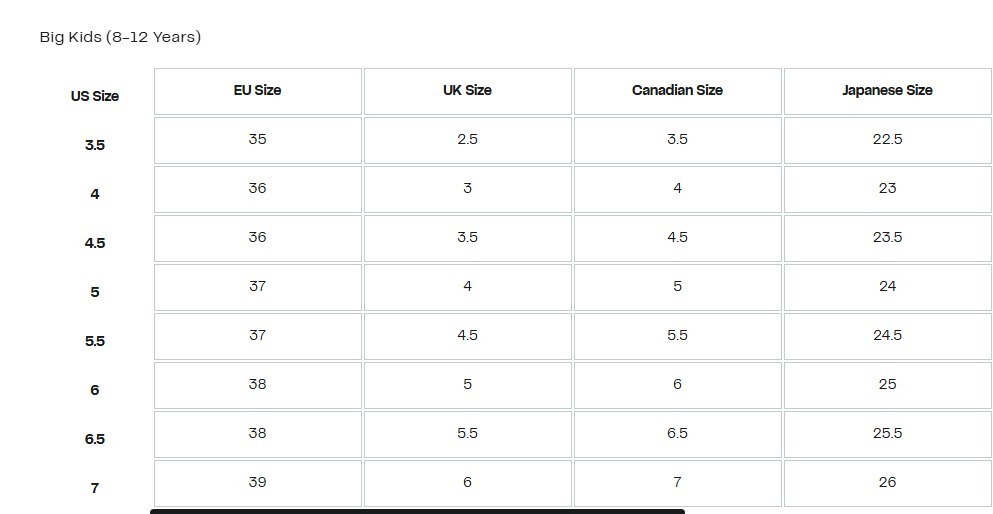
Task: Click the US size 3.5 row label
Action: pyautogui.click(x=95, y=145)
